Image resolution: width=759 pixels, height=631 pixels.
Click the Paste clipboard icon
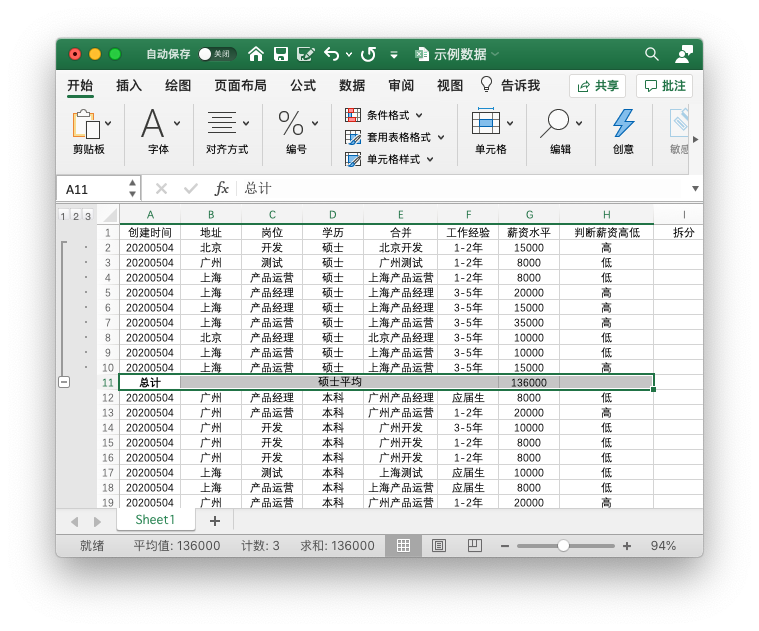click(87, 125)
